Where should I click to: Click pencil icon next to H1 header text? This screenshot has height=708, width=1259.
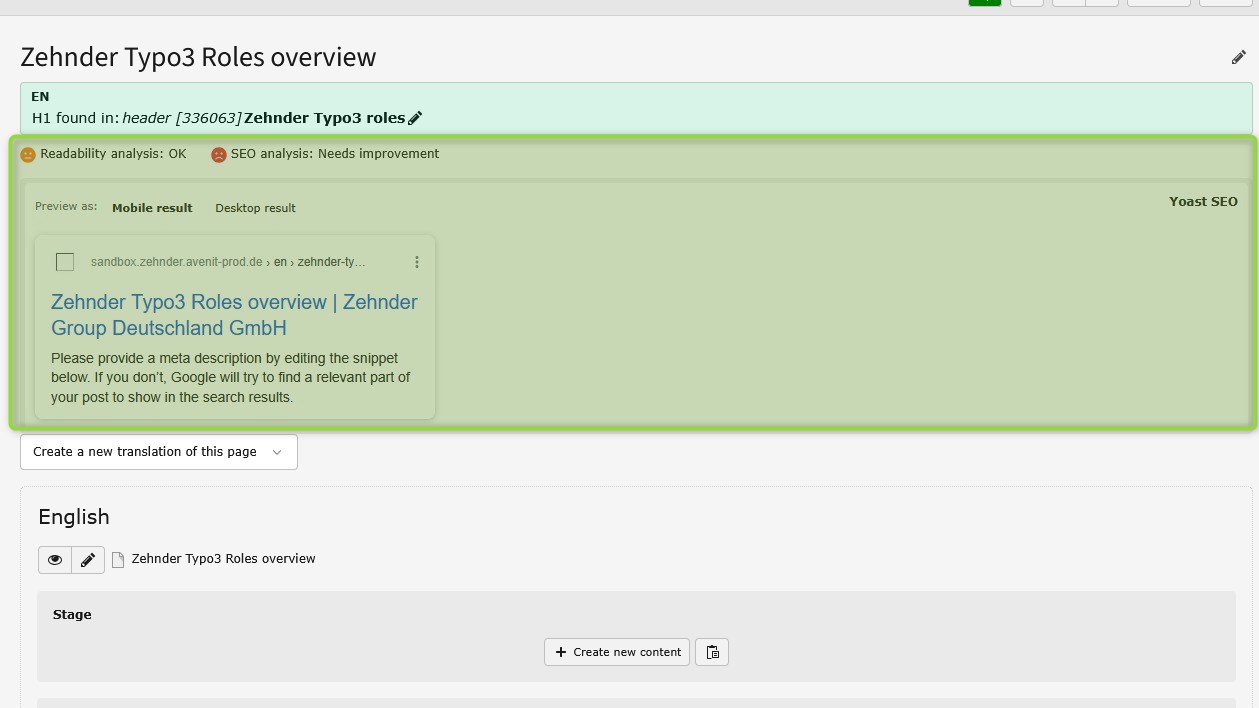(x=415, y=118)
